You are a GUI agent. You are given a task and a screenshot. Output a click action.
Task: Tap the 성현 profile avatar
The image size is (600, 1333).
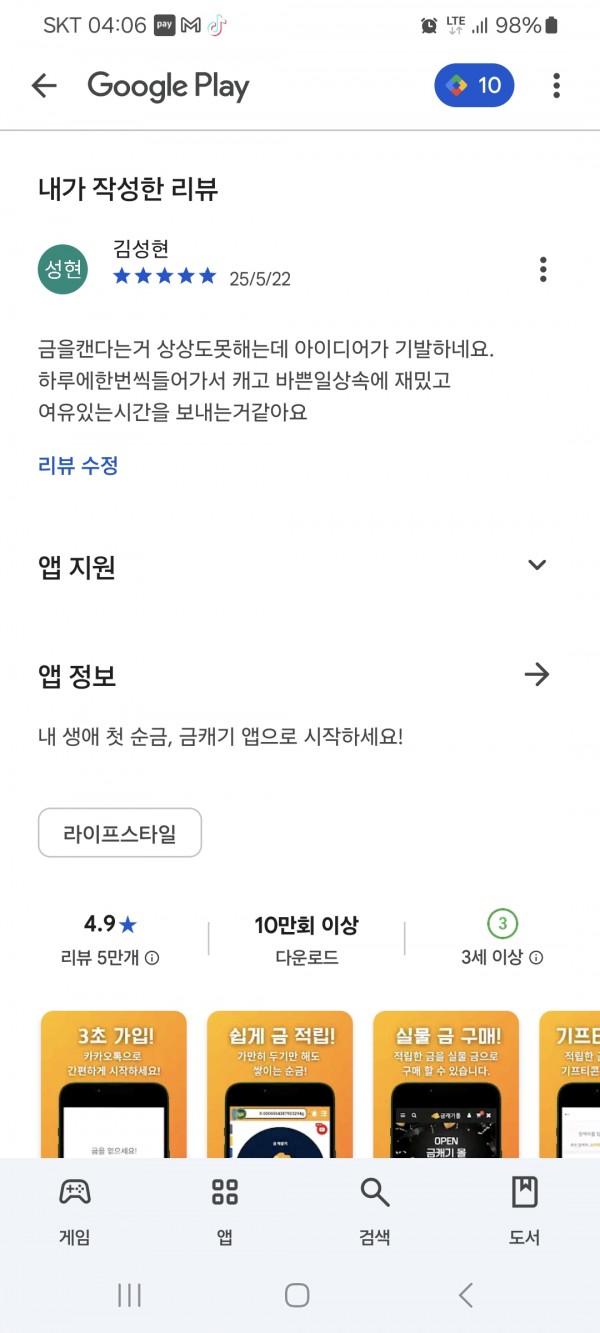coord(63,269)
